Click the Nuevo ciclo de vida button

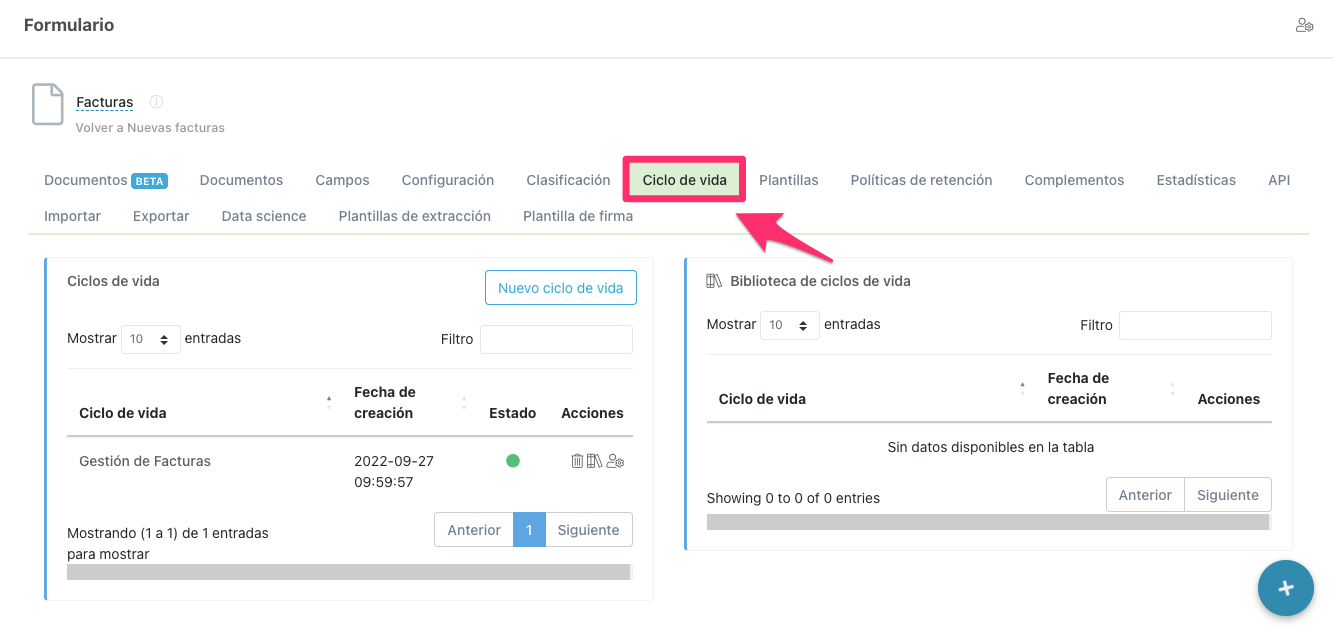tap(560, 288)
